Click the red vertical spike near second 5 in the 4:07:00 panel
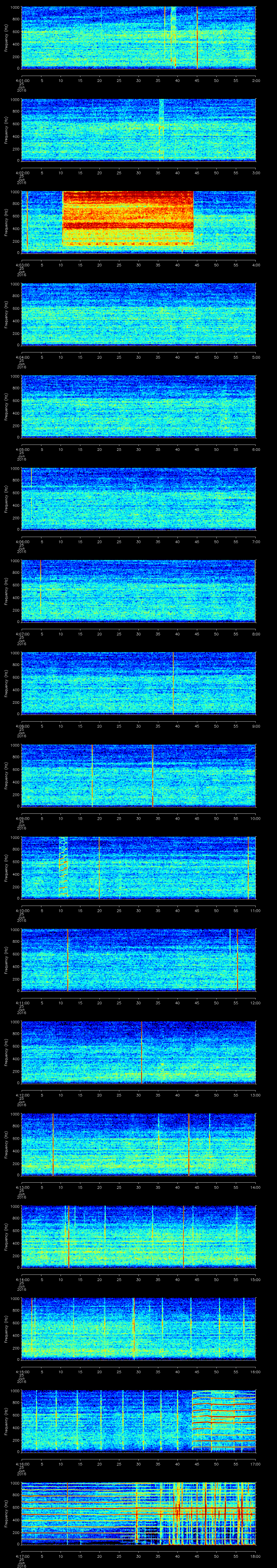Viewport: 277px width, 1568px height. point(41,587)
